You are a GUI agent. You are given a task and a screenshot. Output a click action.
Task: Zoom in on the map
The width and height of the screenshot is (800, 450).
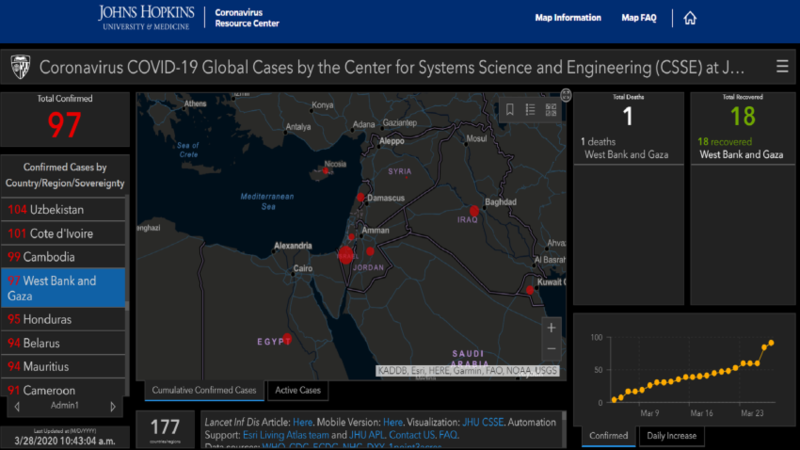(x=551, y=327)
